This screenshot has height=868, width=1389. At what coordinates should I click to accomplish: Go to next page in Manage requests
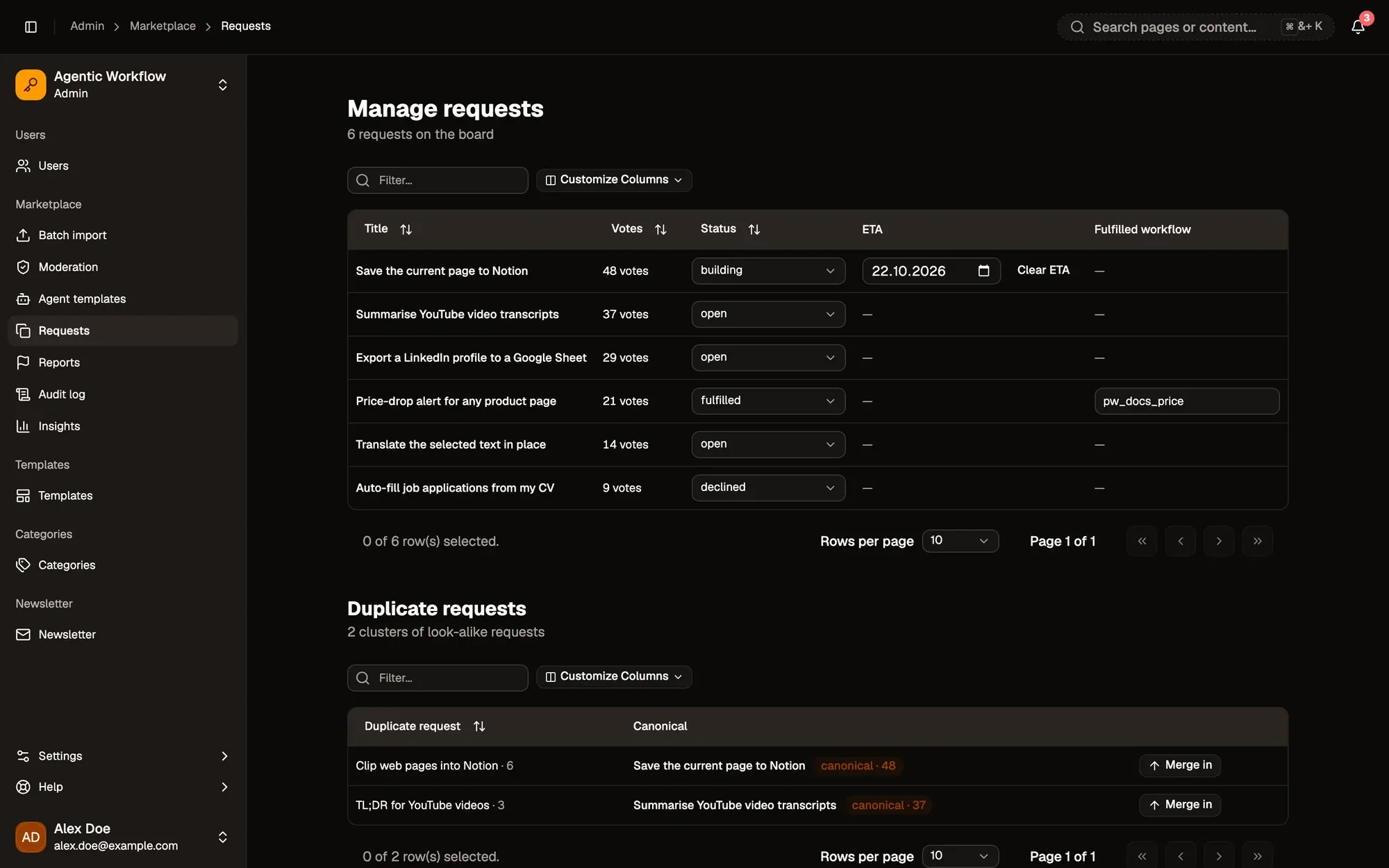point(1219,541)
